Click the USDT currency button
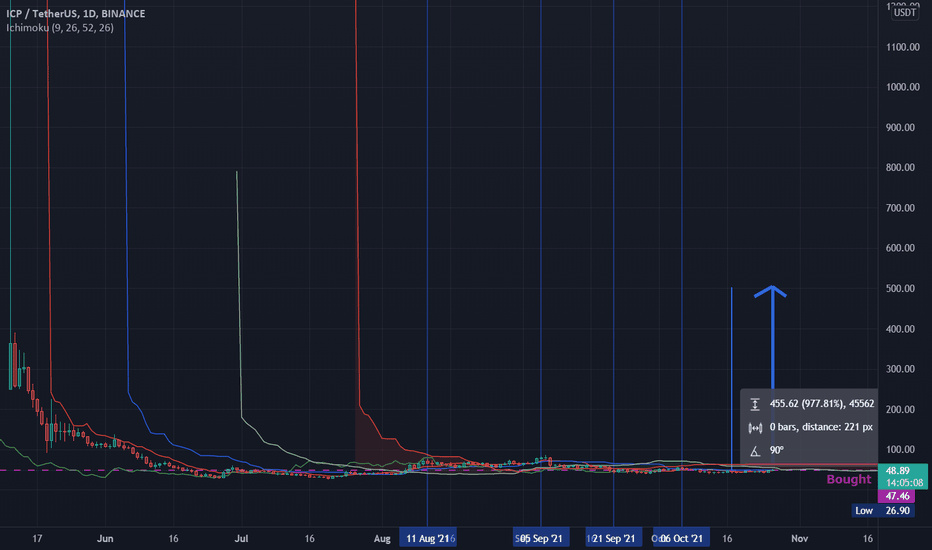The width and height of the screenshot is (932, 550). [905, 12]
